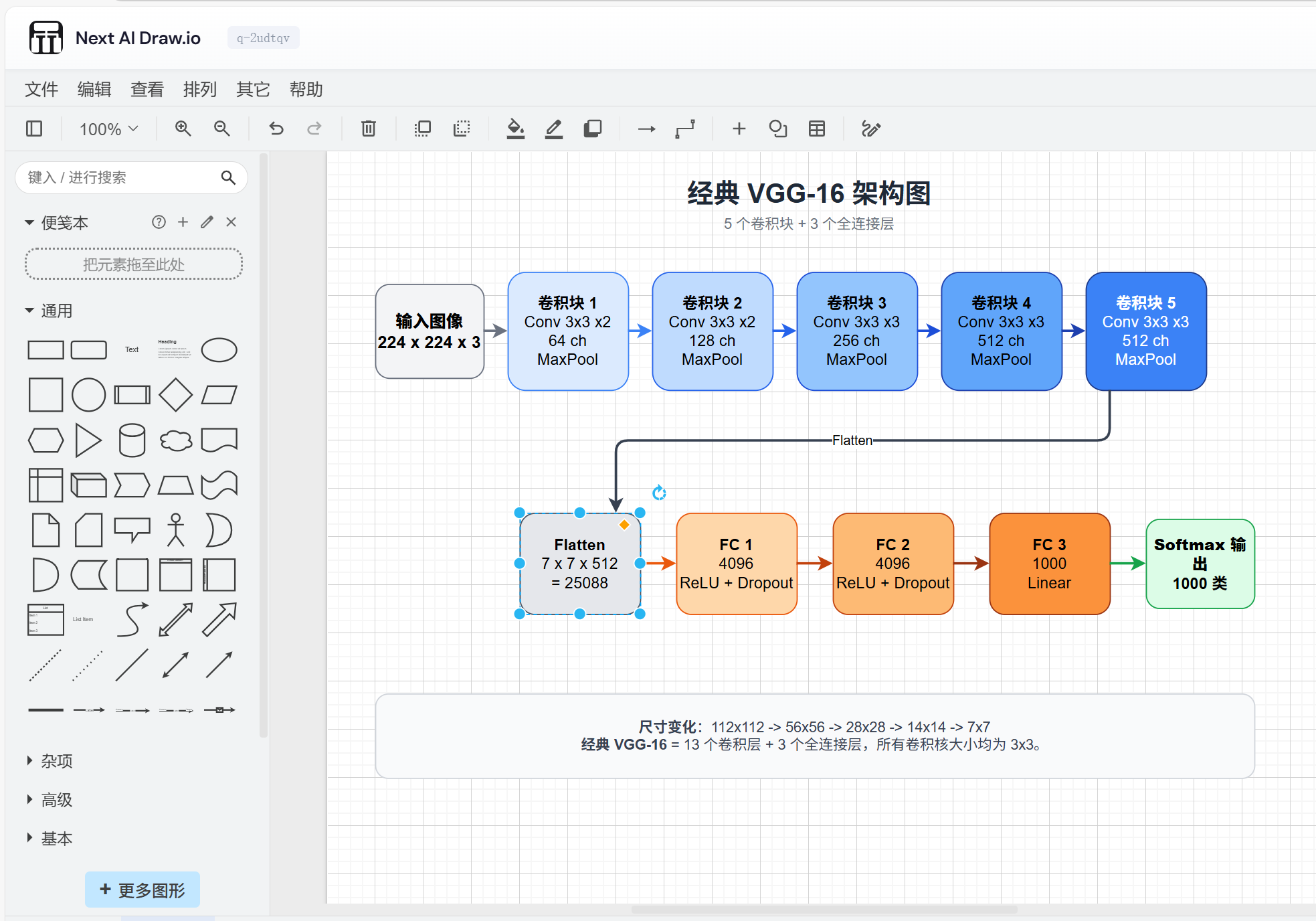Select the connection arrow tool

[x=645, y=129]
